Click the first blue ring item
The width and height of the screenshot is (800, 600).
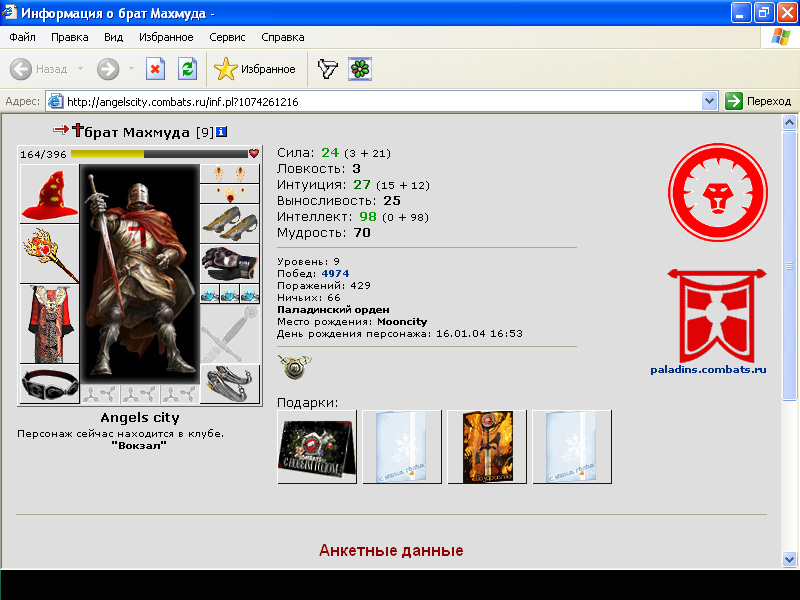click(210, 294)
